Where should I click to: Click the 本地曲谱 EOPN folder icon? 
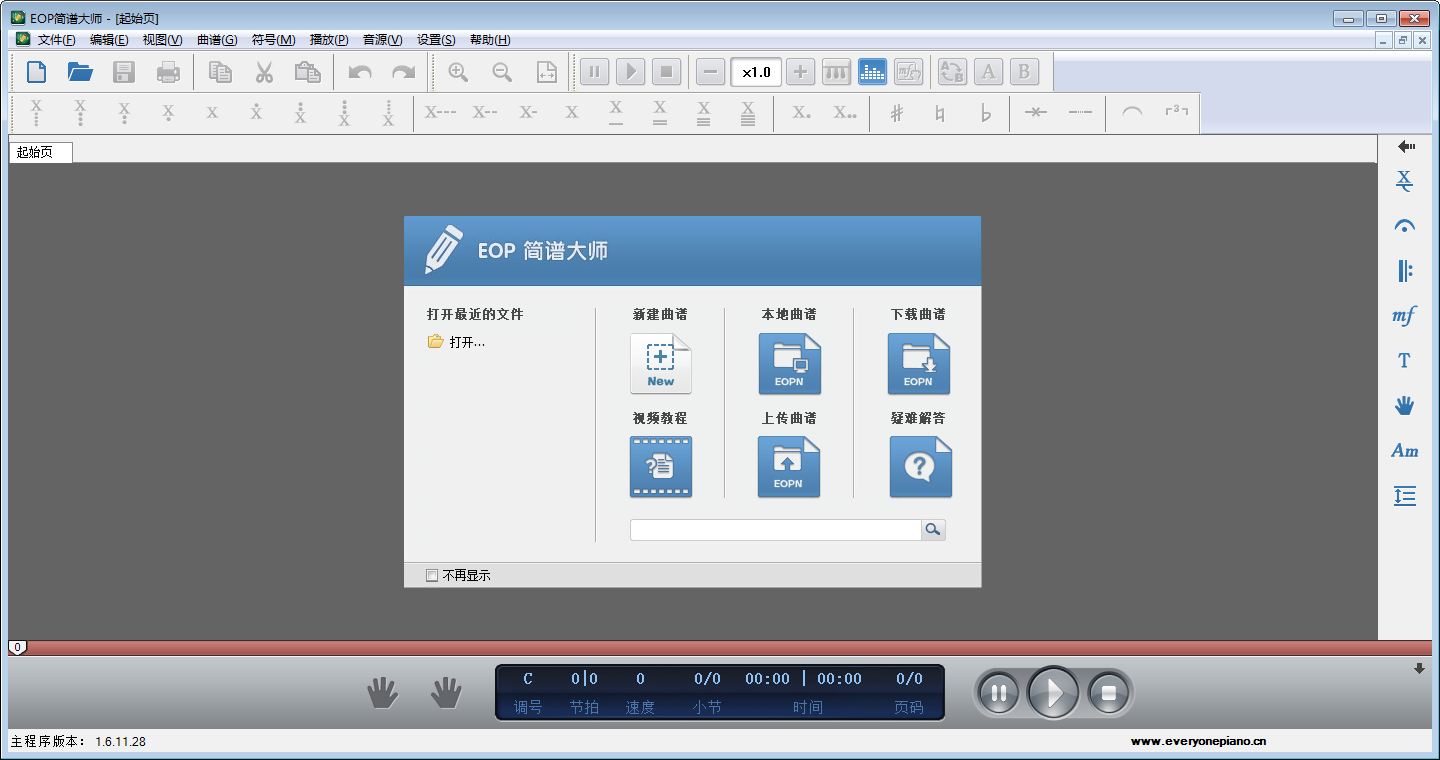click(790, 363)
